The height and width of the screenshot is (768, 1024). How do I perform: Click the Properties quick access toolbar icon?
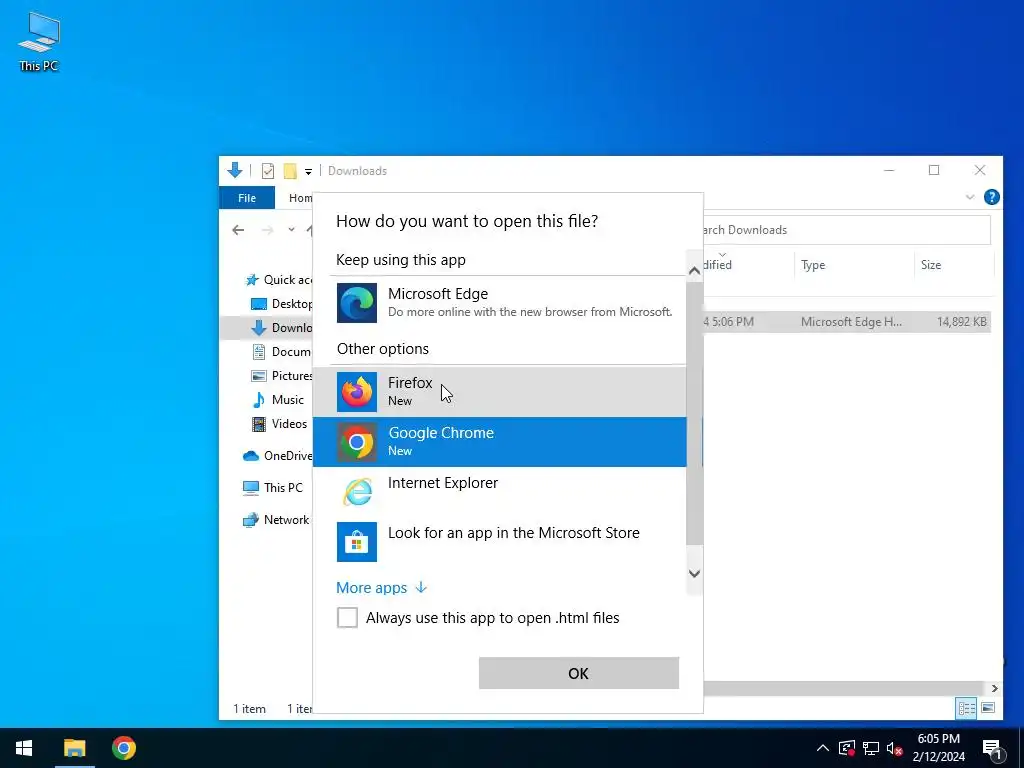click(x=268, y=171)
